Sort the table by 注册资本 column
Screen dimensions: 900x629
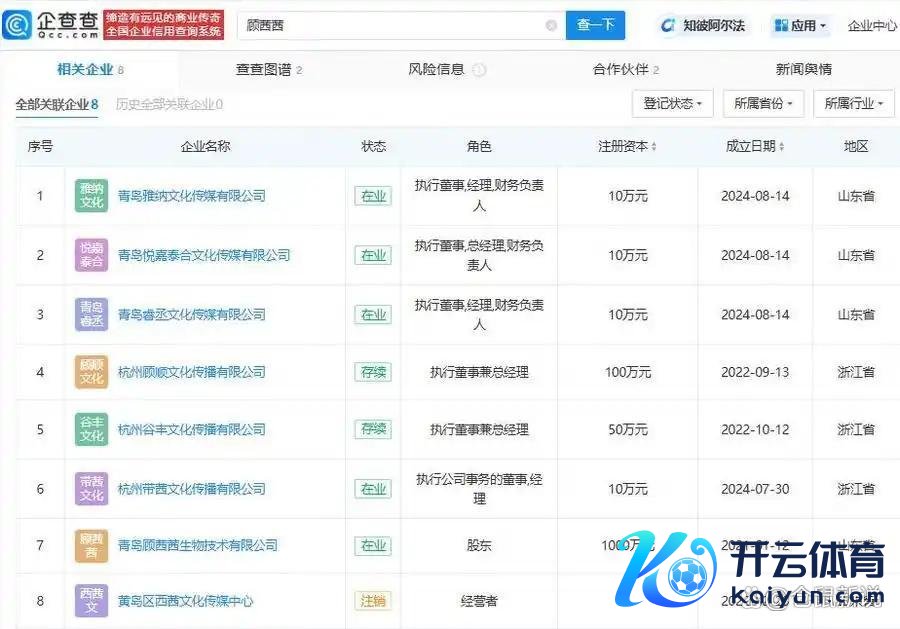click(627, 146)
